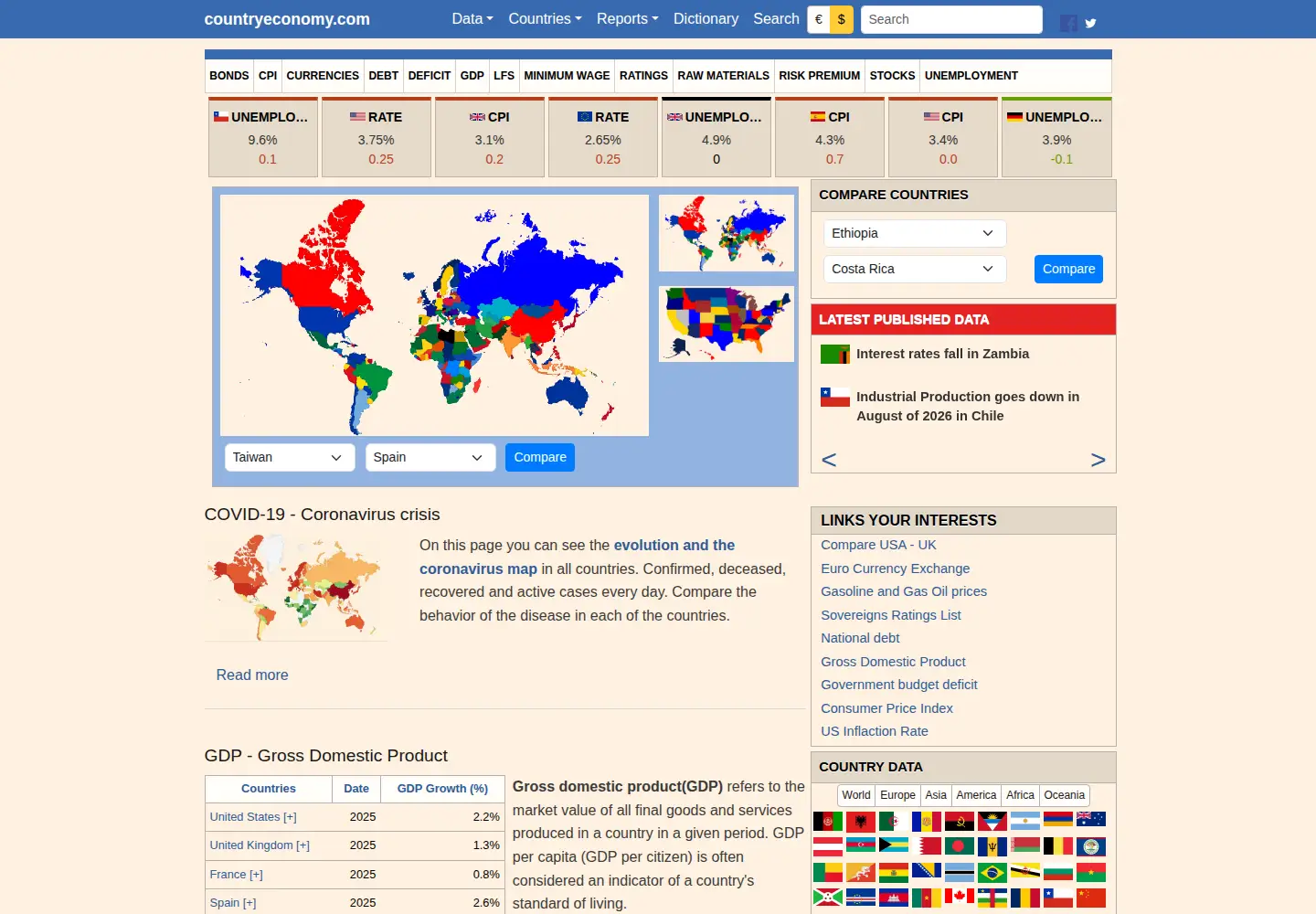Expand the Spain selector under map

[x=430, y=457]
